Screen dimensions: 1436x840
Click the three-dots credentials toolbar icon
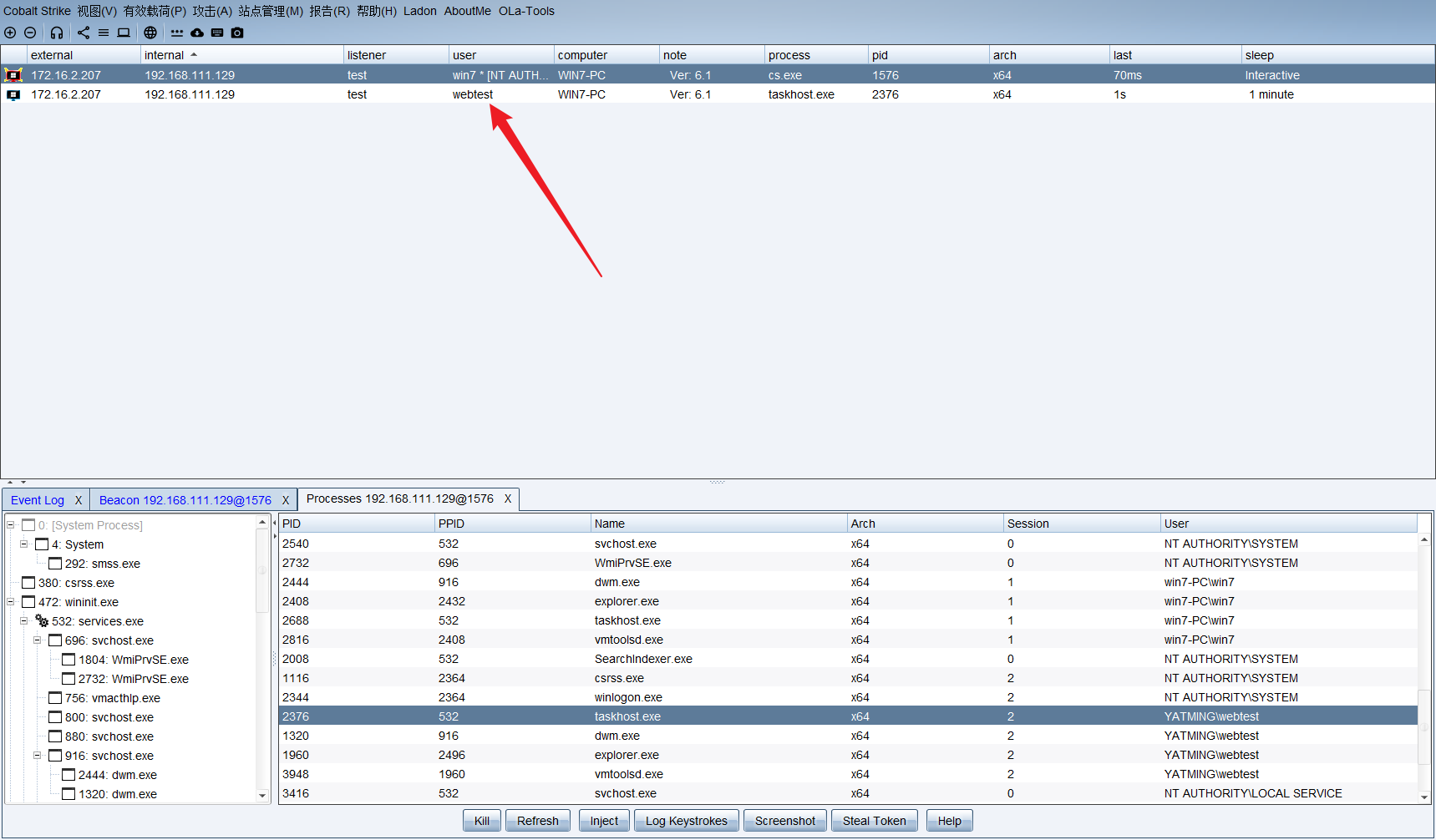[177, 33]
